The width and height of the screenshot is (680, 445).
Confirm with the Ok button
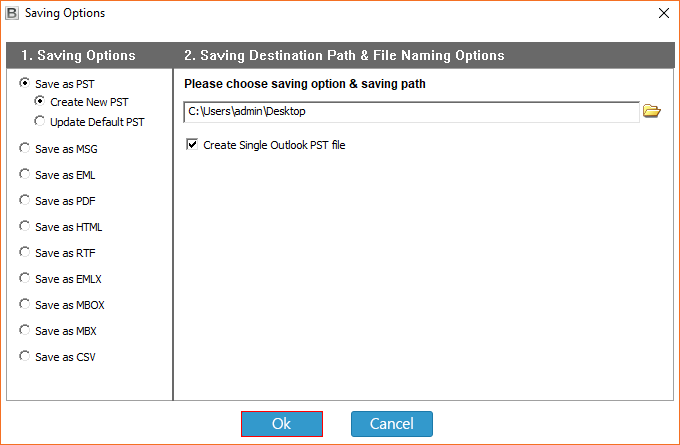pyautogui.click(x=282, y=424)
